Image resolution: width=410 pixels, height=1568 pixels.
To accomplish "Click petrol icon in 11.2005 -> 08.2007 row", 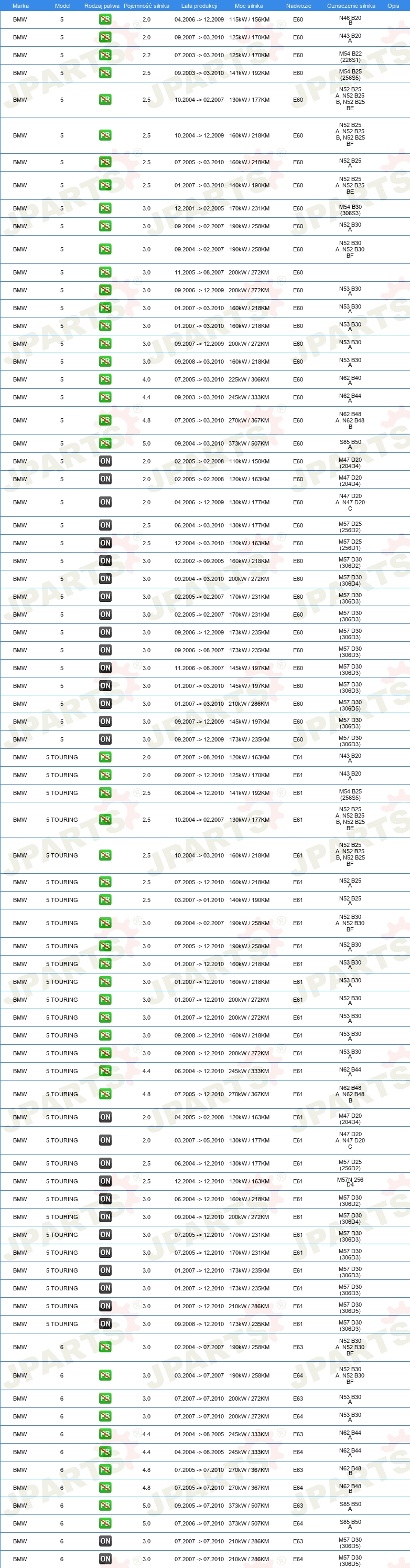I will pos(105,272).
